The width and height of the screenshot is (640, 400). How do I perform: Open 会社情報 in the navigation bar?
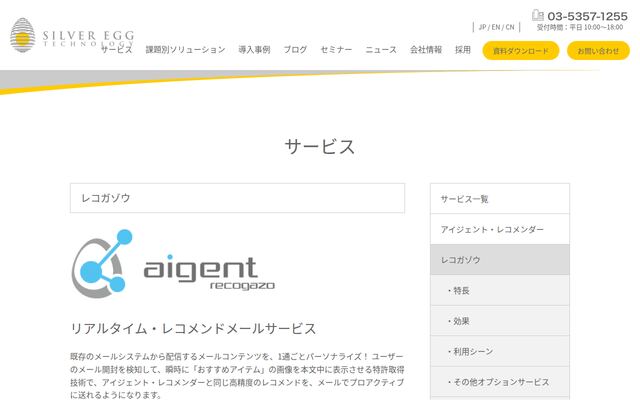426,49
